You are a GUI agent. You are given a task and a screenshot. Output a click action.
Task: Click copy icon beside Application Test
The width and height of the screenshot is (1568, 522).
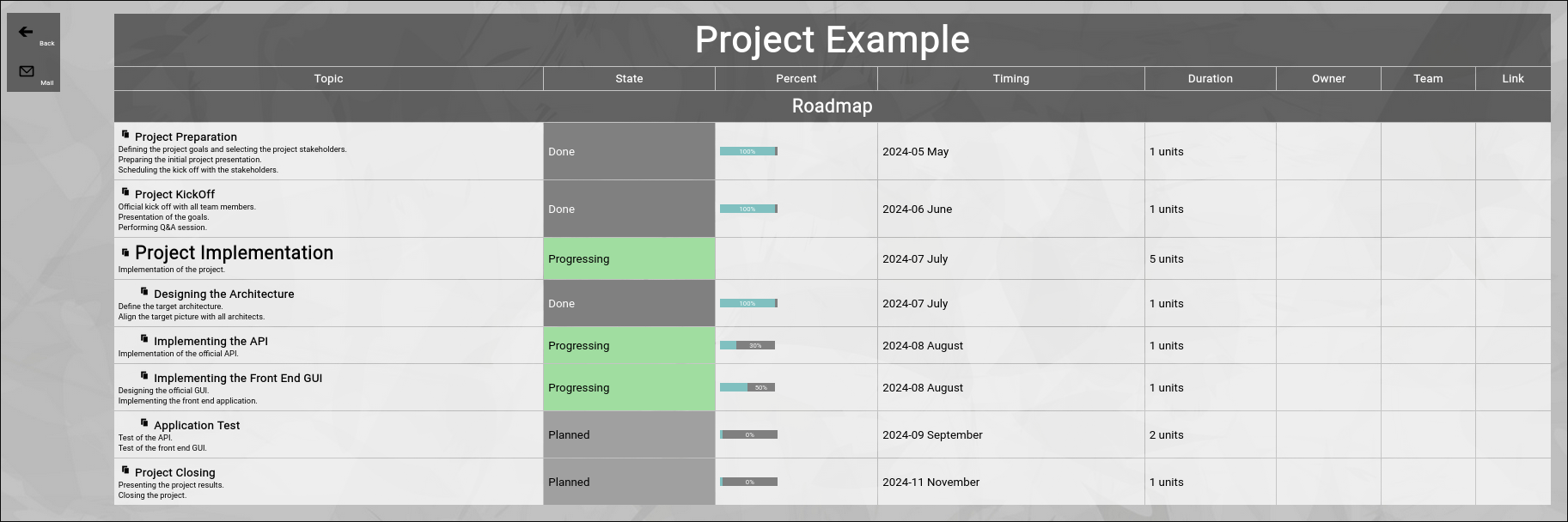(x=144, y=423)
